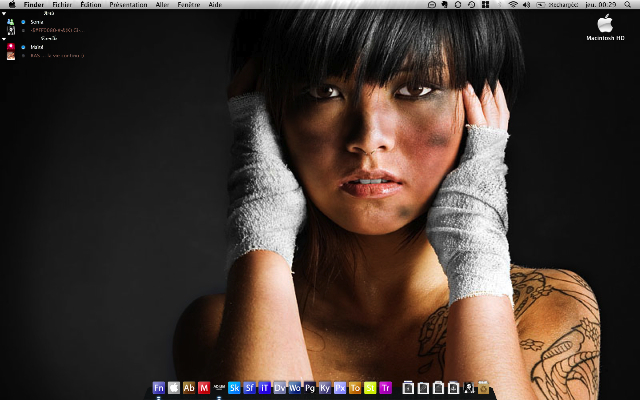Click the silver Apple dock icon

click(174, 387)
